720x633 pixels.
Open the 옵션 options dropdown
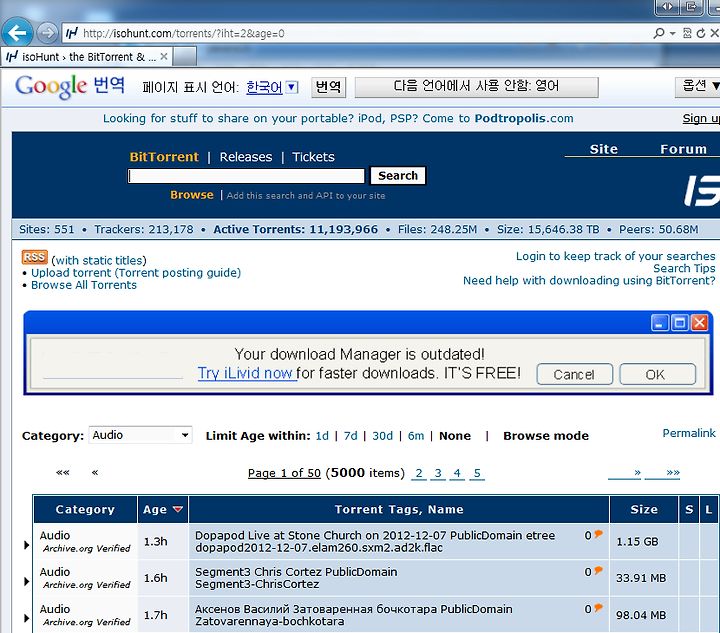[x=699, y=86]
